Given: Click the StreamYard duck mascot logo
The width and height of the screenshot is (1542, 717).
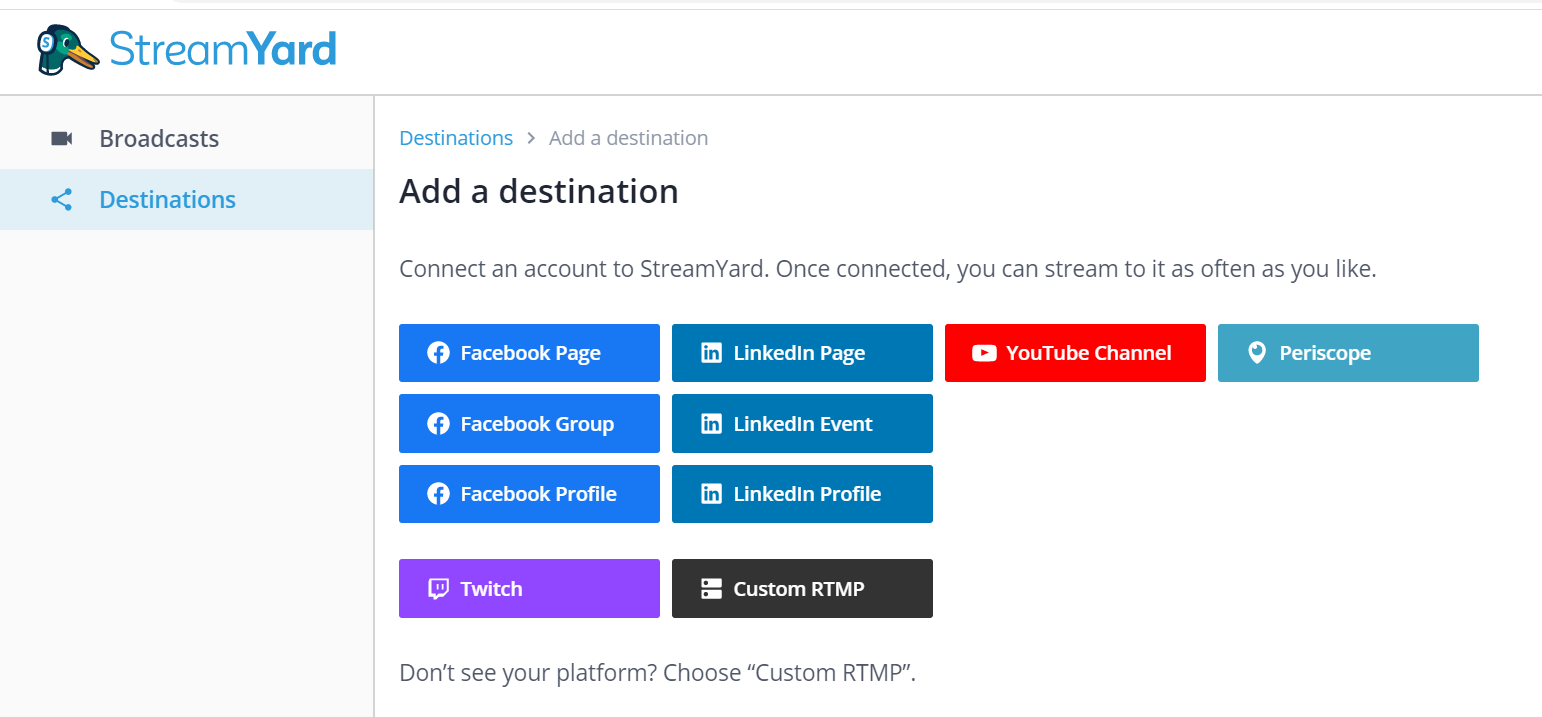Looking at the screenshot, I should coord(68,50).
